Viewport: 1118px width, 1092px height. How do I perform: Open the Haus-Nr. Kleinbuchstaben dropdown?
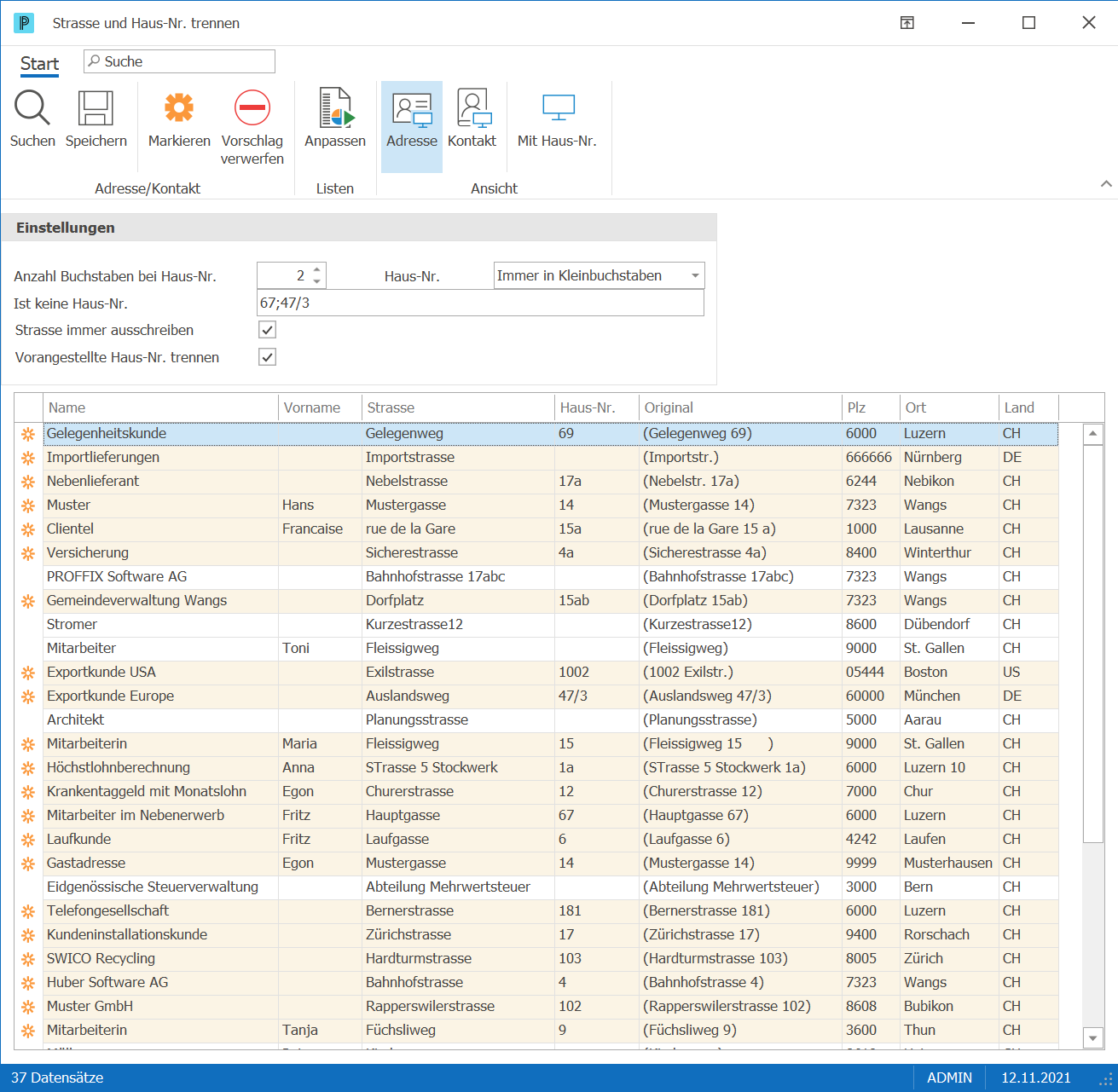tap(695, 275)
